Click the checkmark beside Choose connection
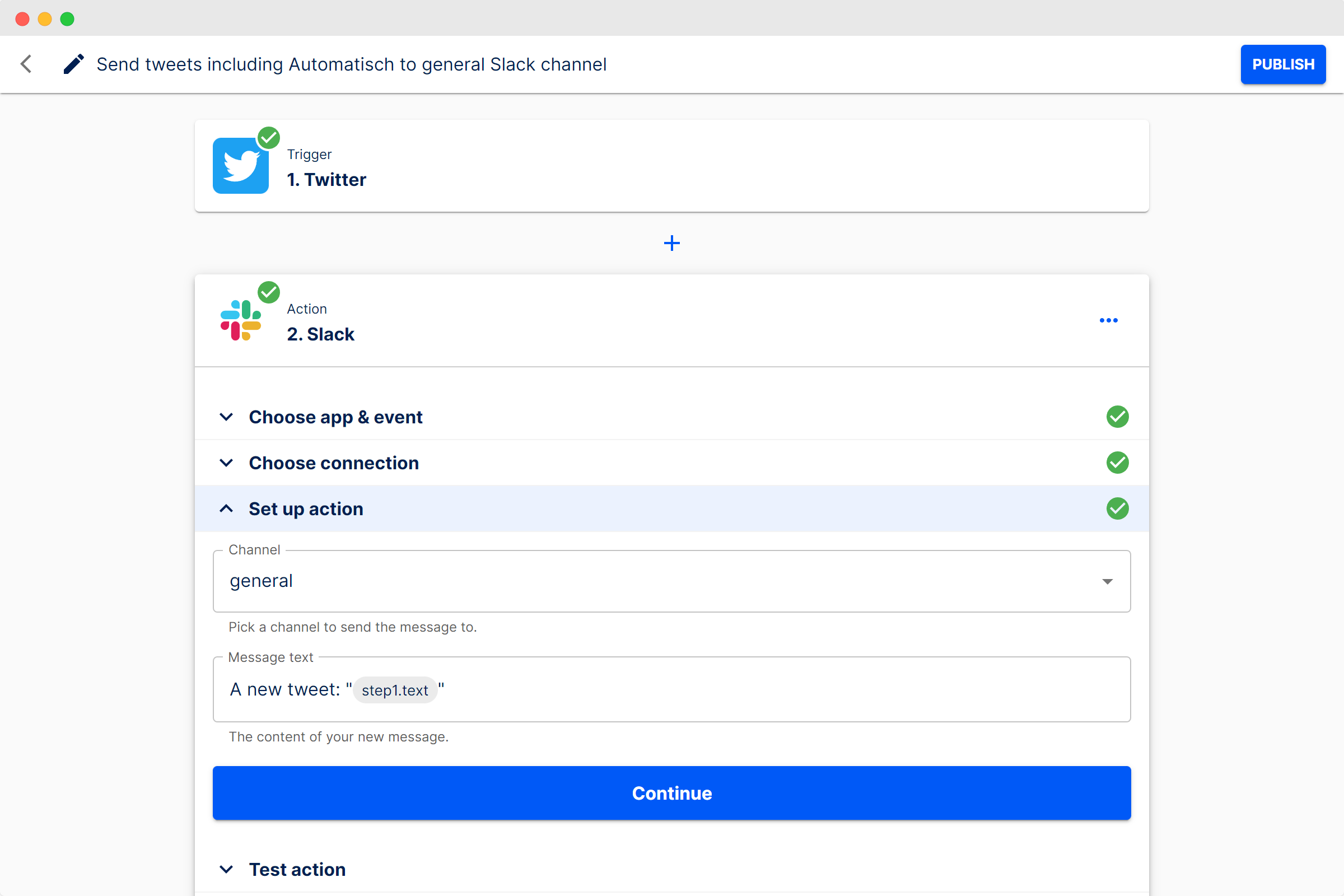Image resolution: width=1344 pixels, height=896 pixels. pos(1118,463)
